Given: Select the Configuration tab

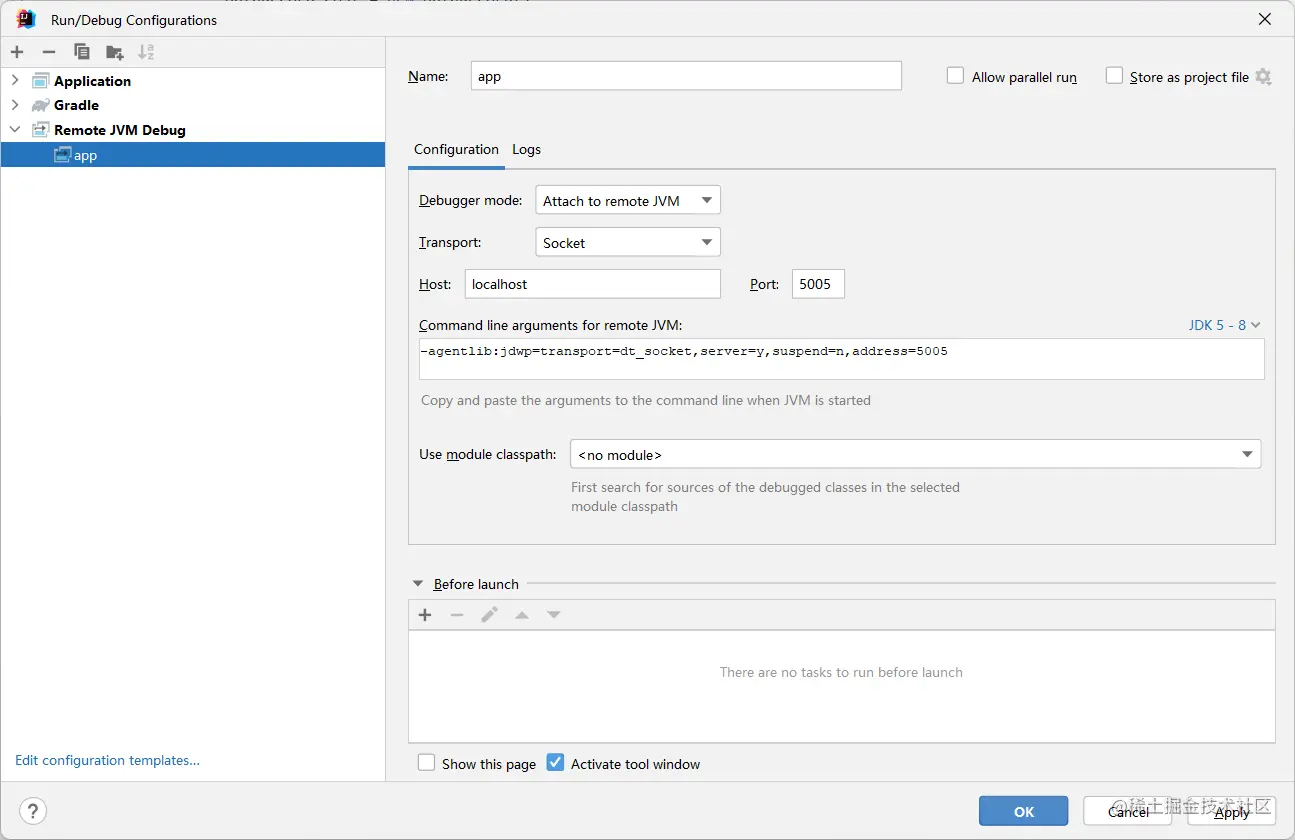Looking at the screenshot, I should [x=456, y=149].
